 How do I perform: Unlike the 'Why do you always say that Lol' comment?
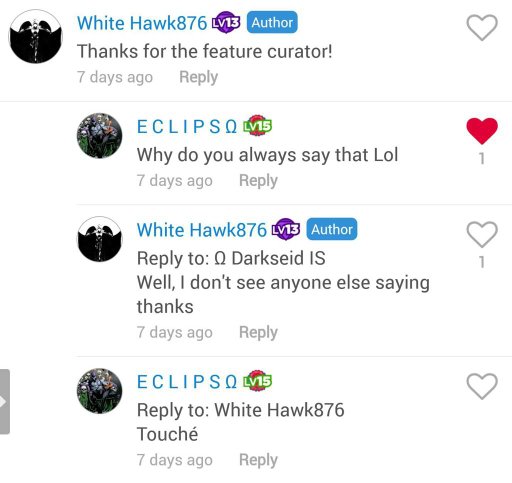pos(482,131)
